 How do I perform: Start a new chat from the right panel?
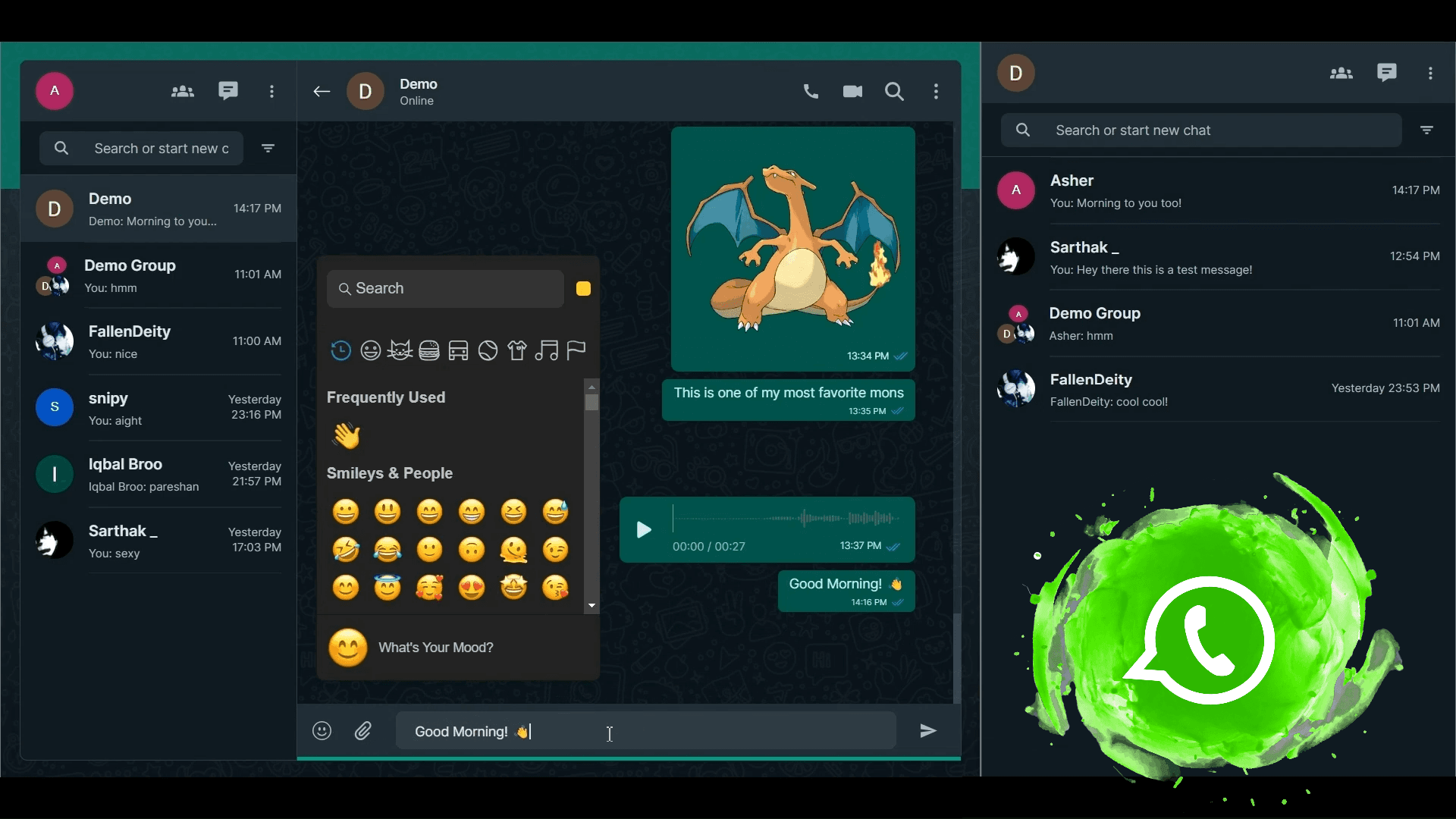tap(1387, 73)
